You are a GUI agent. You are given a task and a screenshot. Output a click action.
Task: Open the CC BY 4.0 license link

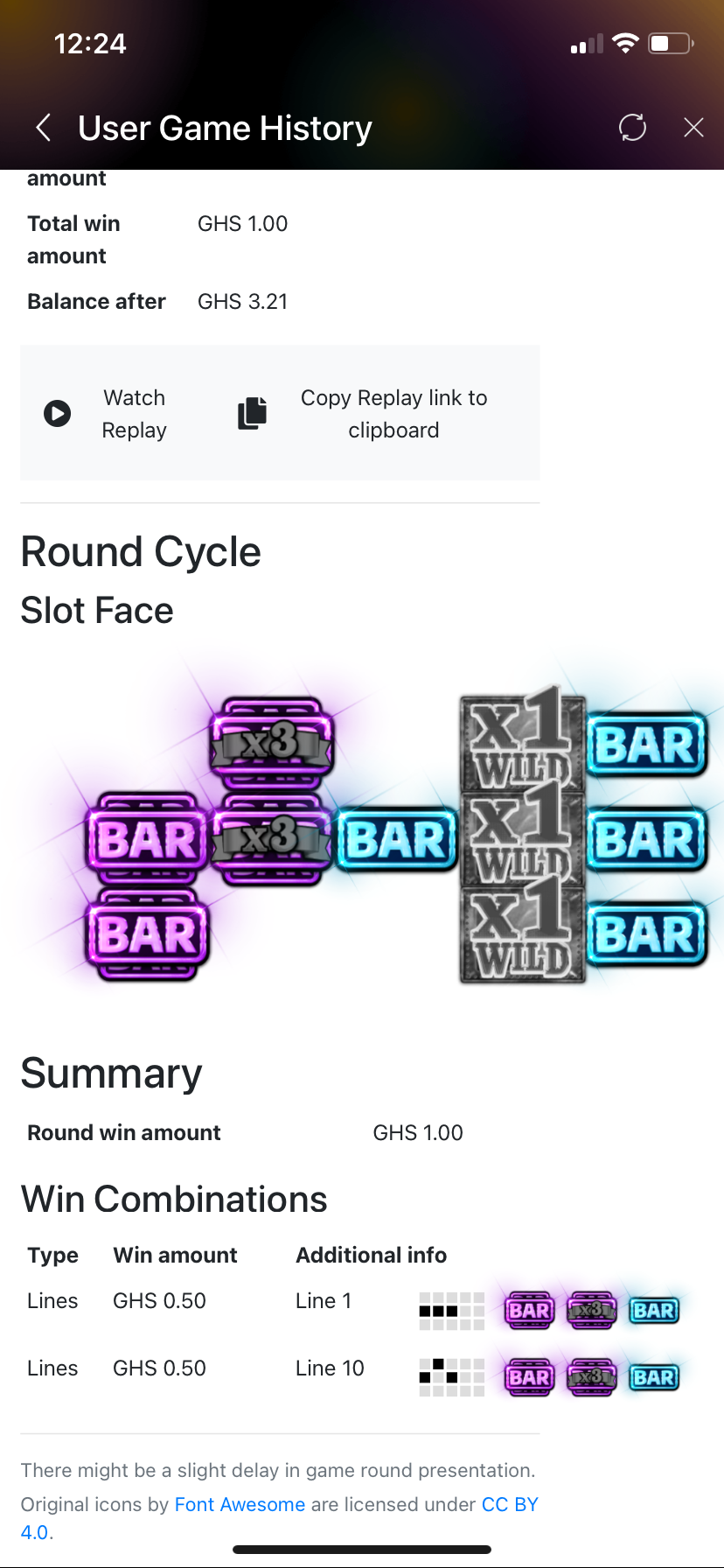tap(509, 1505)
